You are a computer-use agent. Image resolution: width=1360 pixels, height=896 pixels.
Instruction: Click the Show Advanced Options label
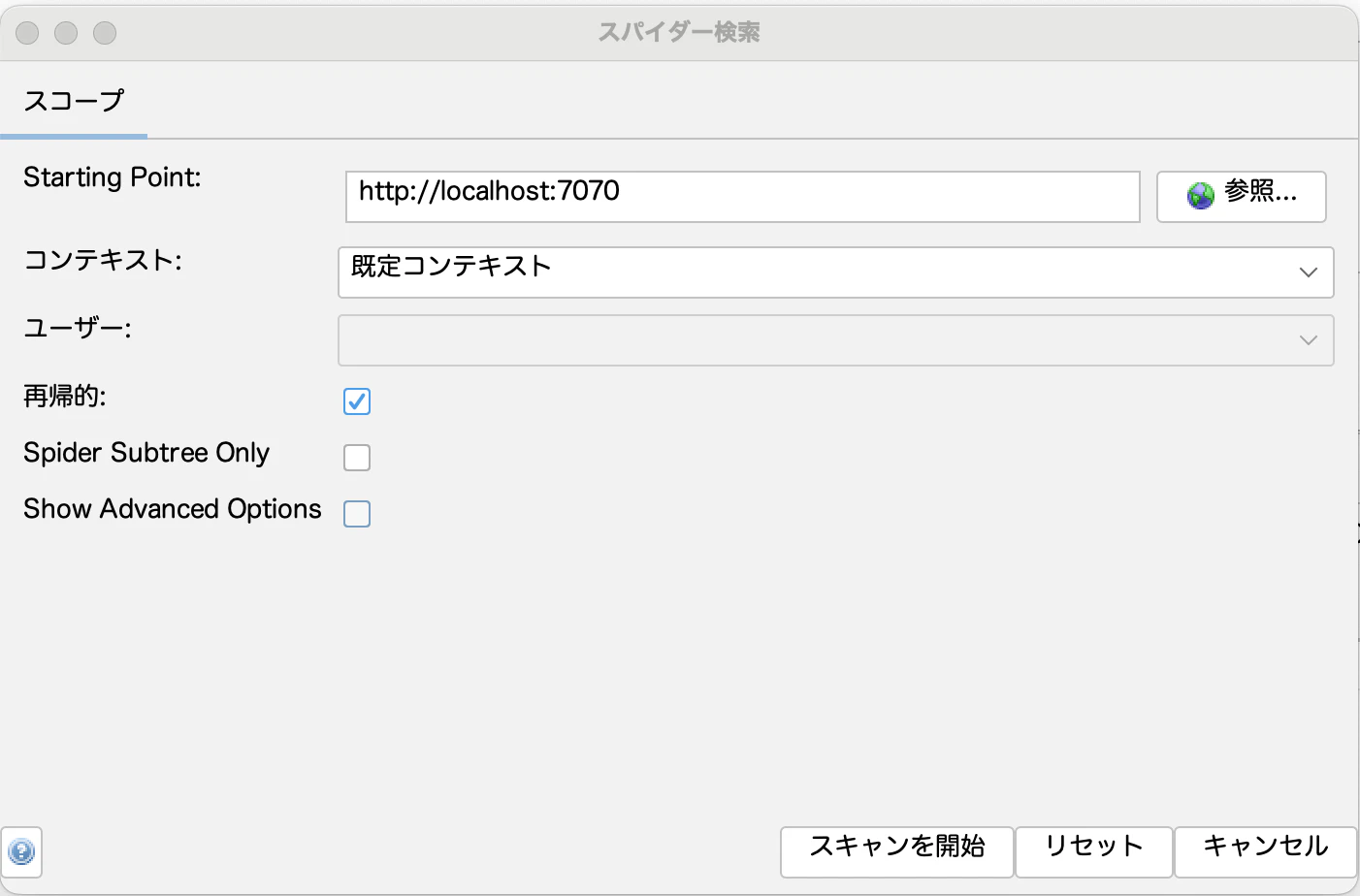(x=172, y=509)
